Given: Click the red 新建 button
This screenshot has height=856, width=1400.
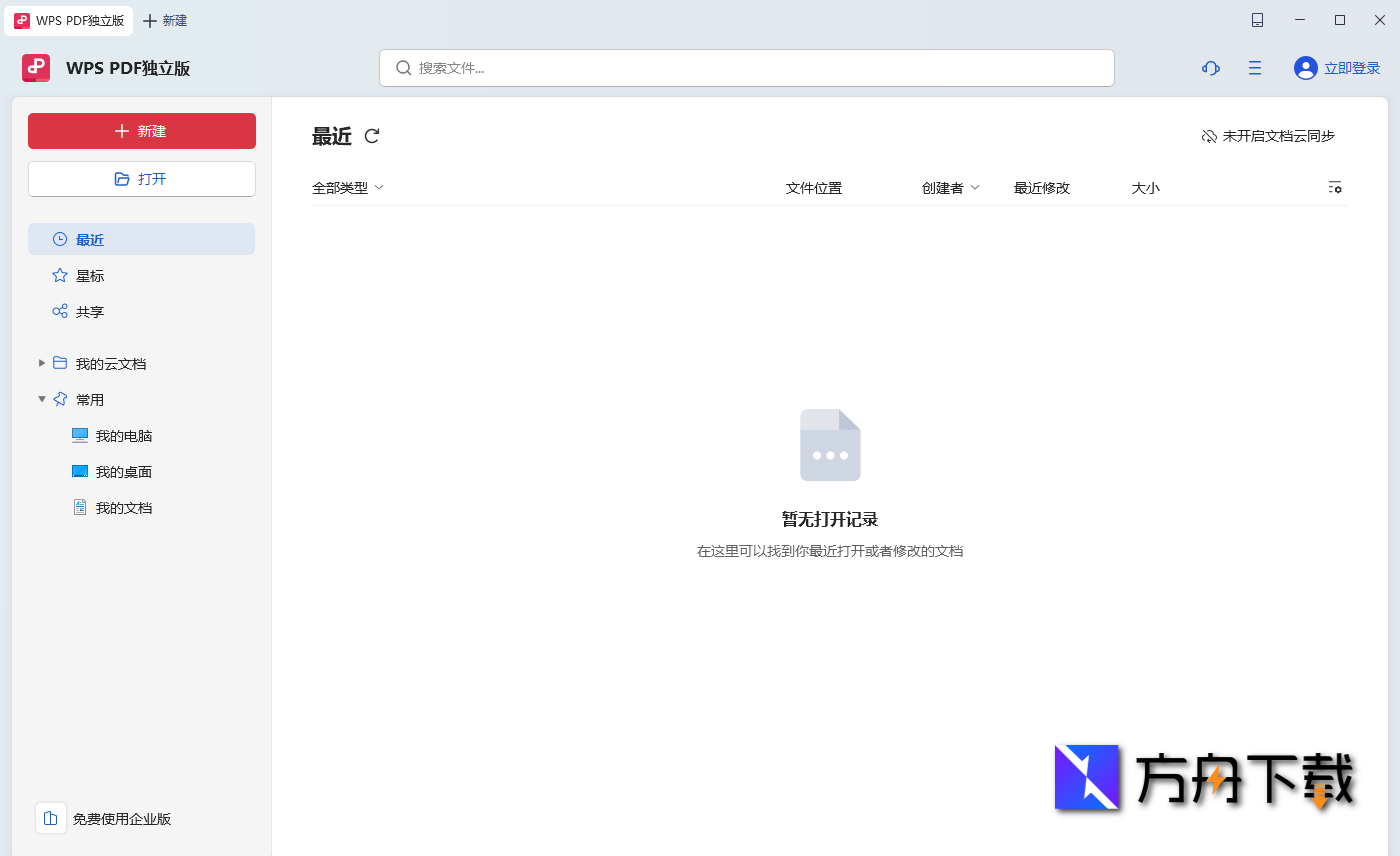Looking at the screenshot, I should pyautogui.click(x=141, y=130).
